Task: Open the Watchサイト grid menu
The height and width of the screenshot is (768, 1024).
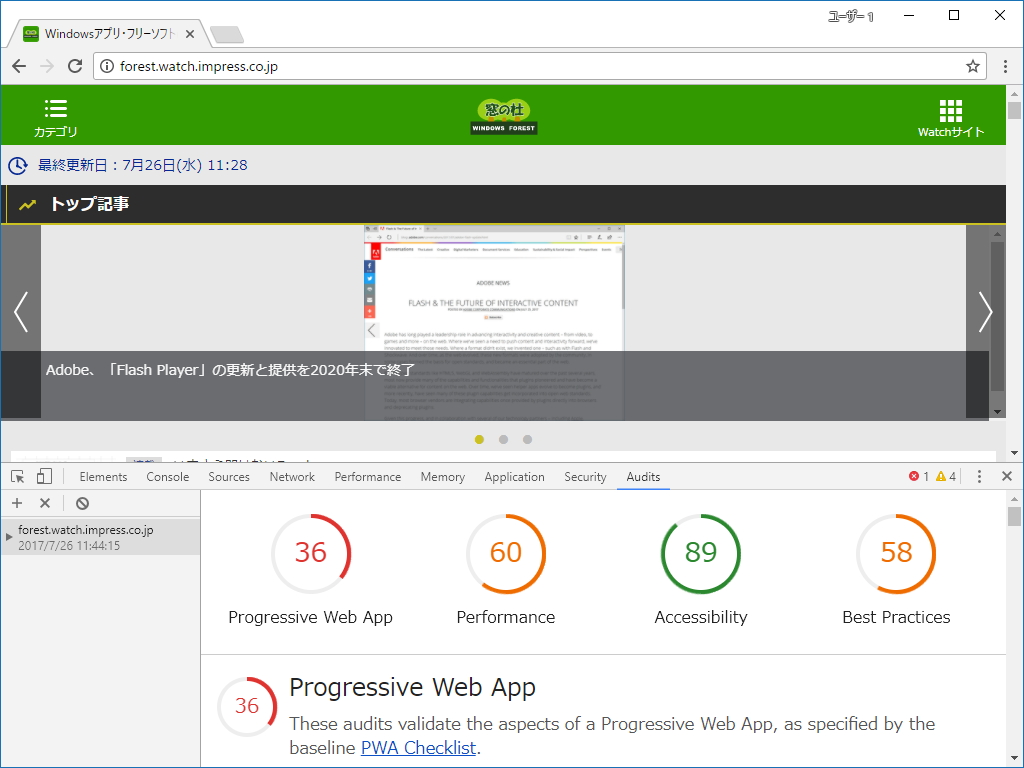Action: [949, 114]
